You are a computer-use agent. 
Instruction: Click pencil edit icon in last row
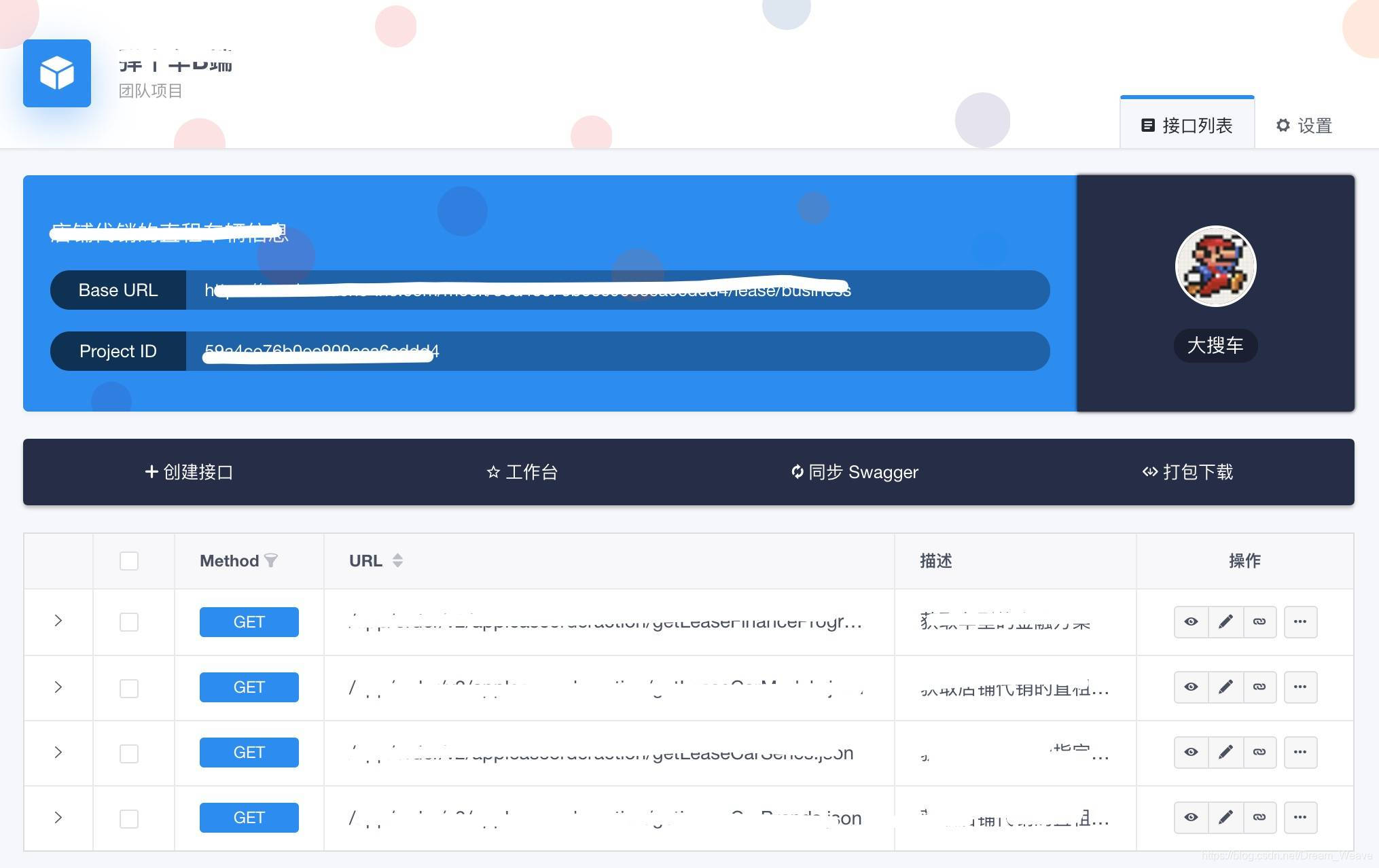point(1225,817)
